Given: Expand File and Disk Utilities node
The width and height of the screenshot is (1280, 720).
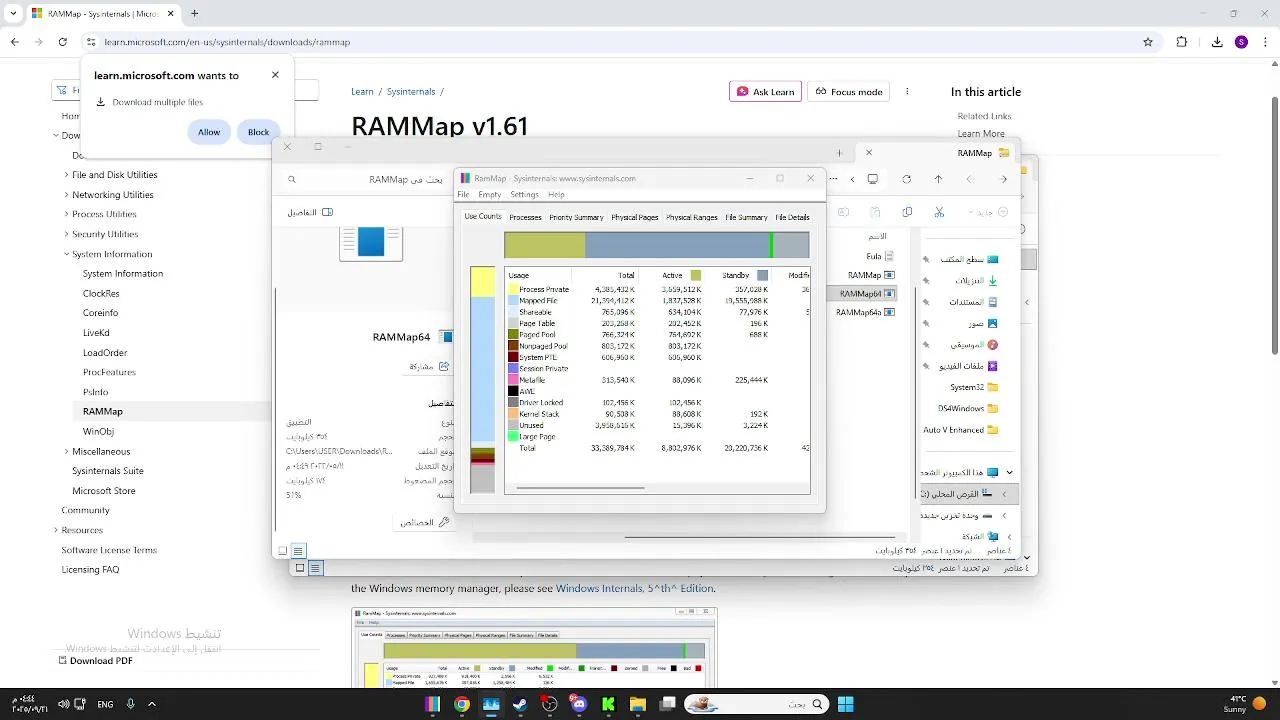Looking at the screenshot, I should (x=67, y=175).
